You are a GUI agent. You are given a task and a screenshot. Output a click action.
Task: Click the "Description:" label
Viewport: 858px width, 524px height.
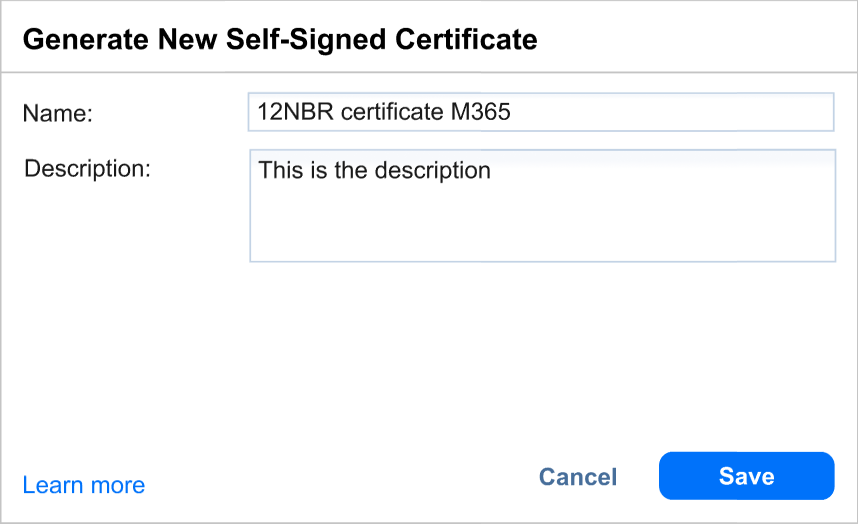[x=87, y=168]
